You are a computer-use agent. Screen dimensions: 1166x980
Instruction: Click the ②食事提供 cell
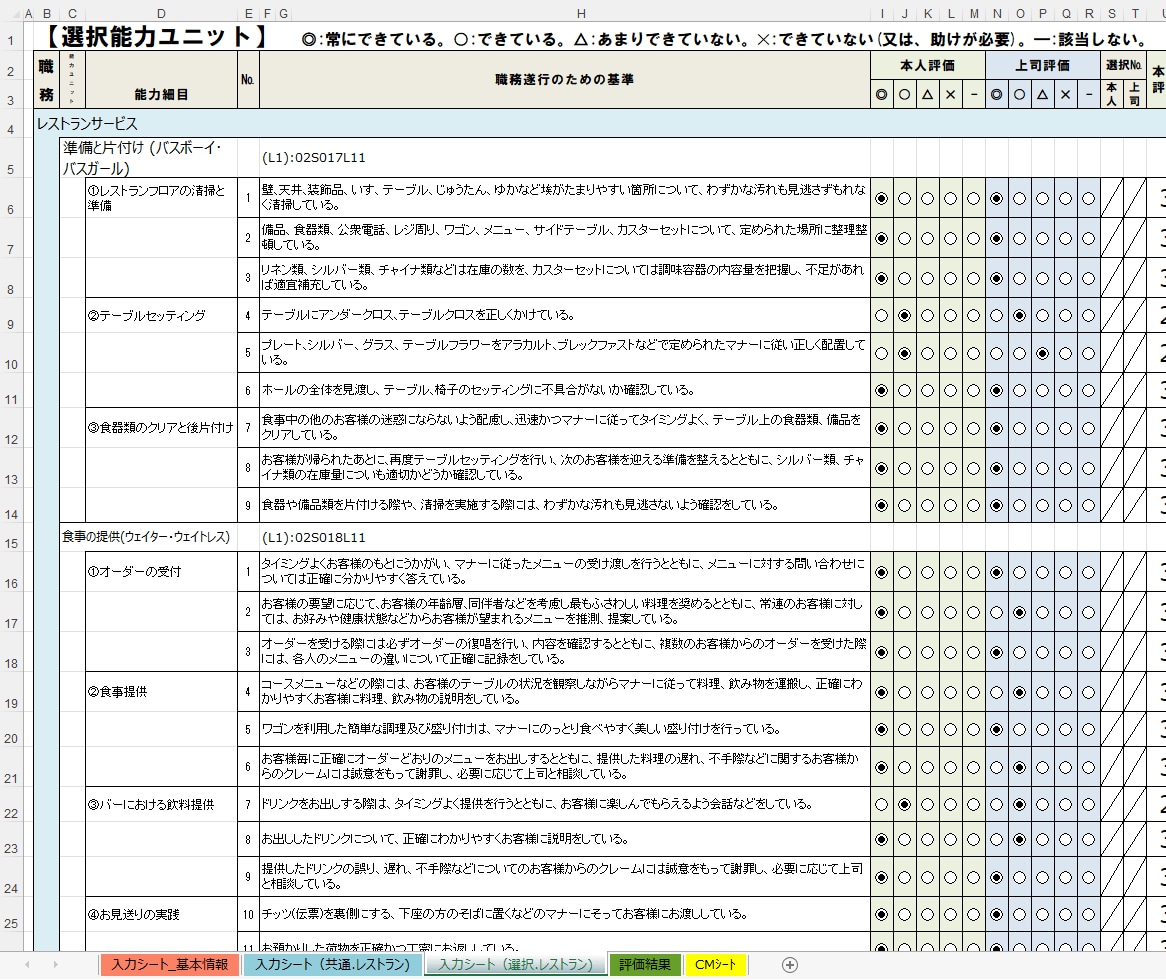(x=161, y=692)
